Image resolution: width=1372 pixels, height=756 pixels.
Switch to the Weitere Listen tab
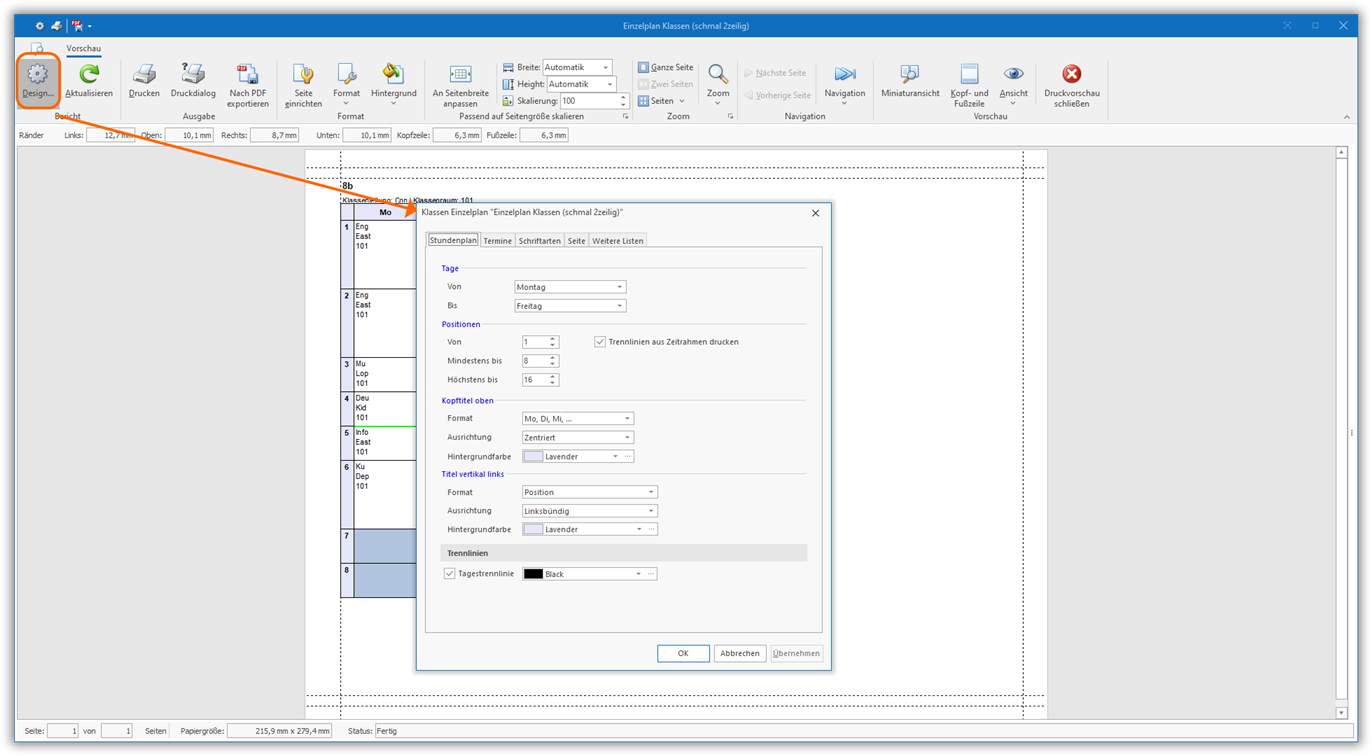tap(617, 241)
